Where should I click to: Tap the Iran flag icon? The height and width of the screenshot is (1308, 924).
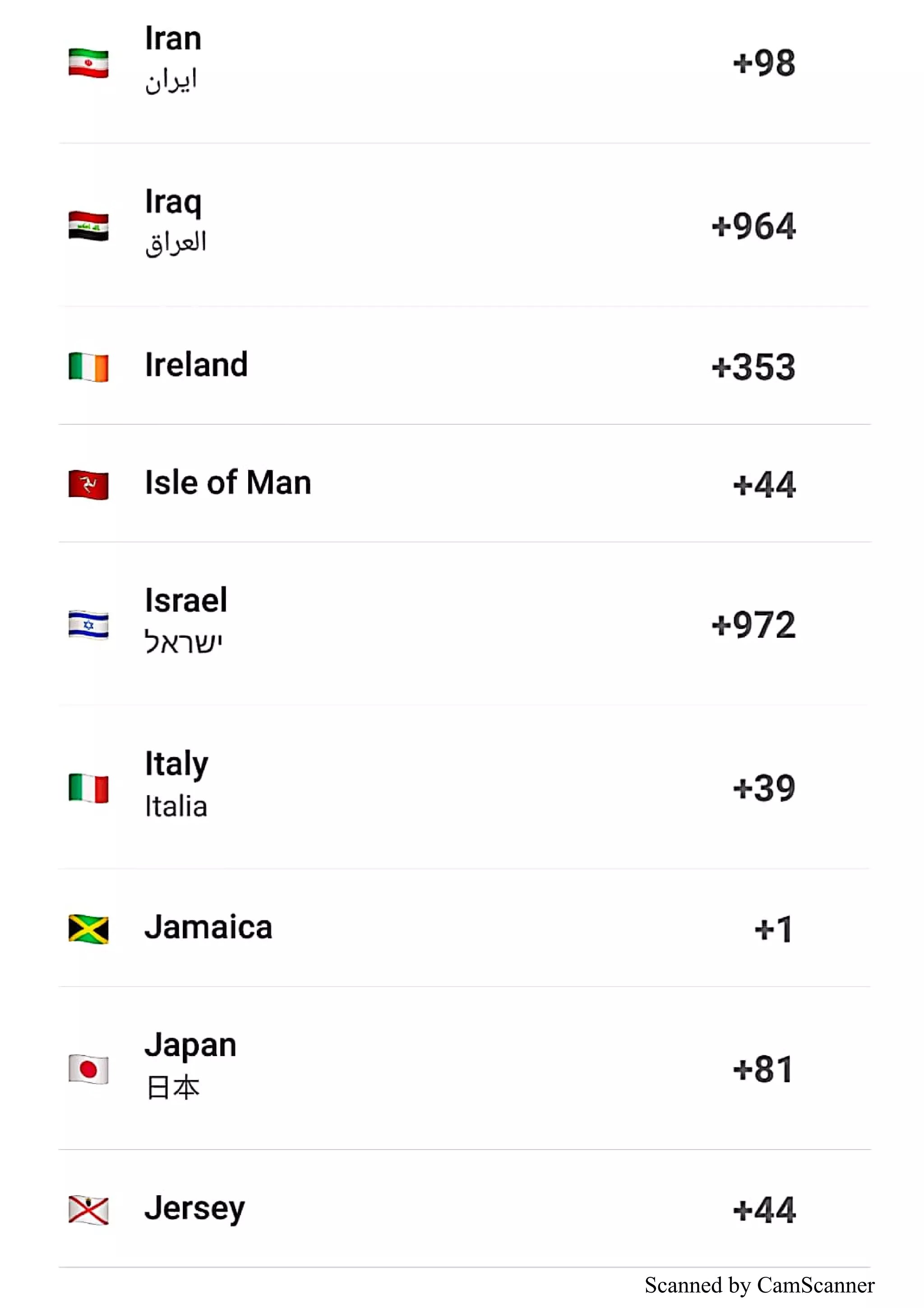click(88, 63)
